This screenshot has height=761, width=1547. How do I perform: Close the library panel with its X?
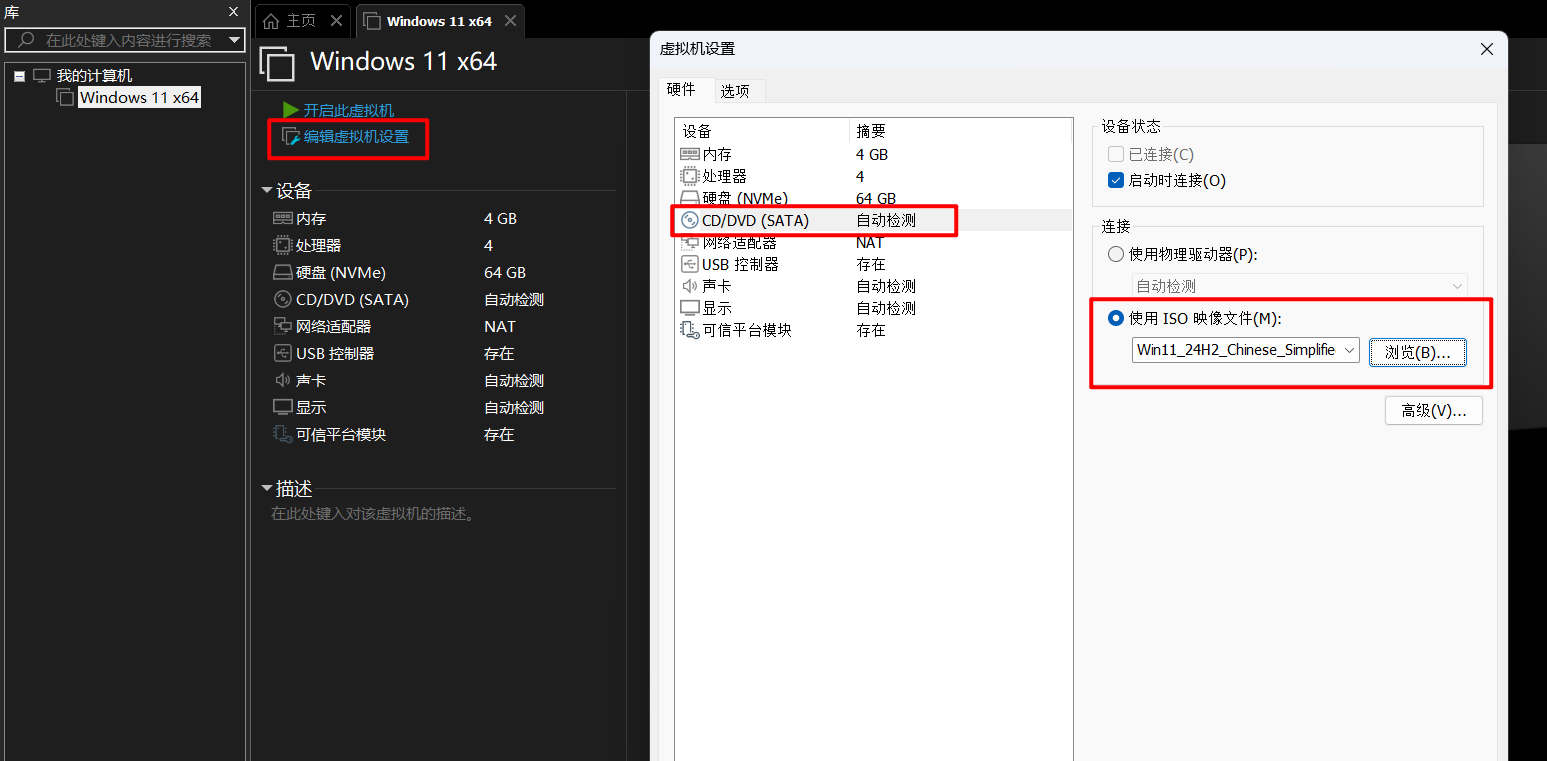point(233,12)
